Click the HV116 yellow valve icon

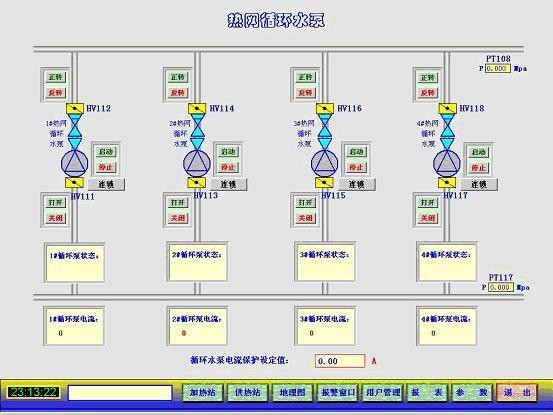pos(325,108)
